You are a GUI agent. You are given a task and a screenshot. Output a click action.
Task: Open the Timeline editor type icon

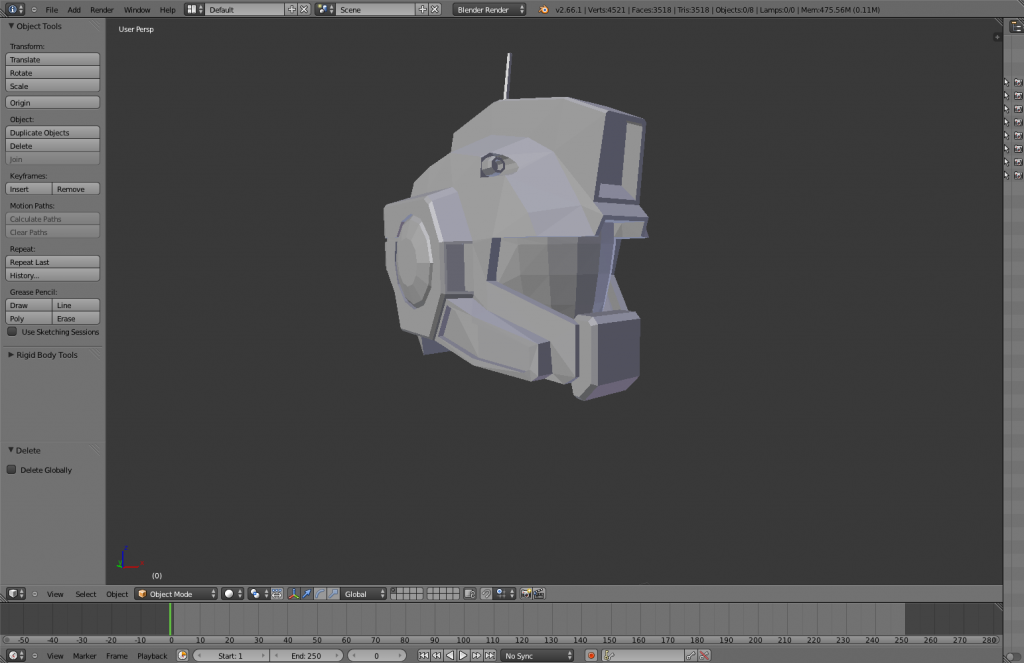click(16, 655)
